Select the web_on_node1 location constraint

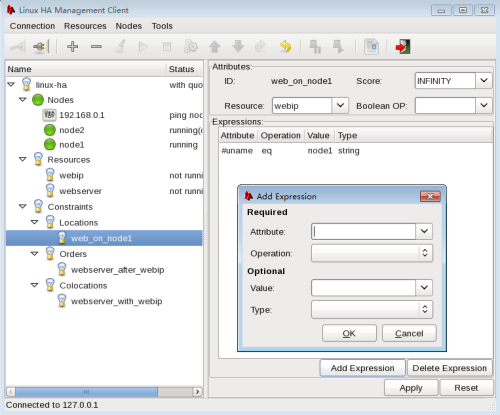[x=104, y=238]
